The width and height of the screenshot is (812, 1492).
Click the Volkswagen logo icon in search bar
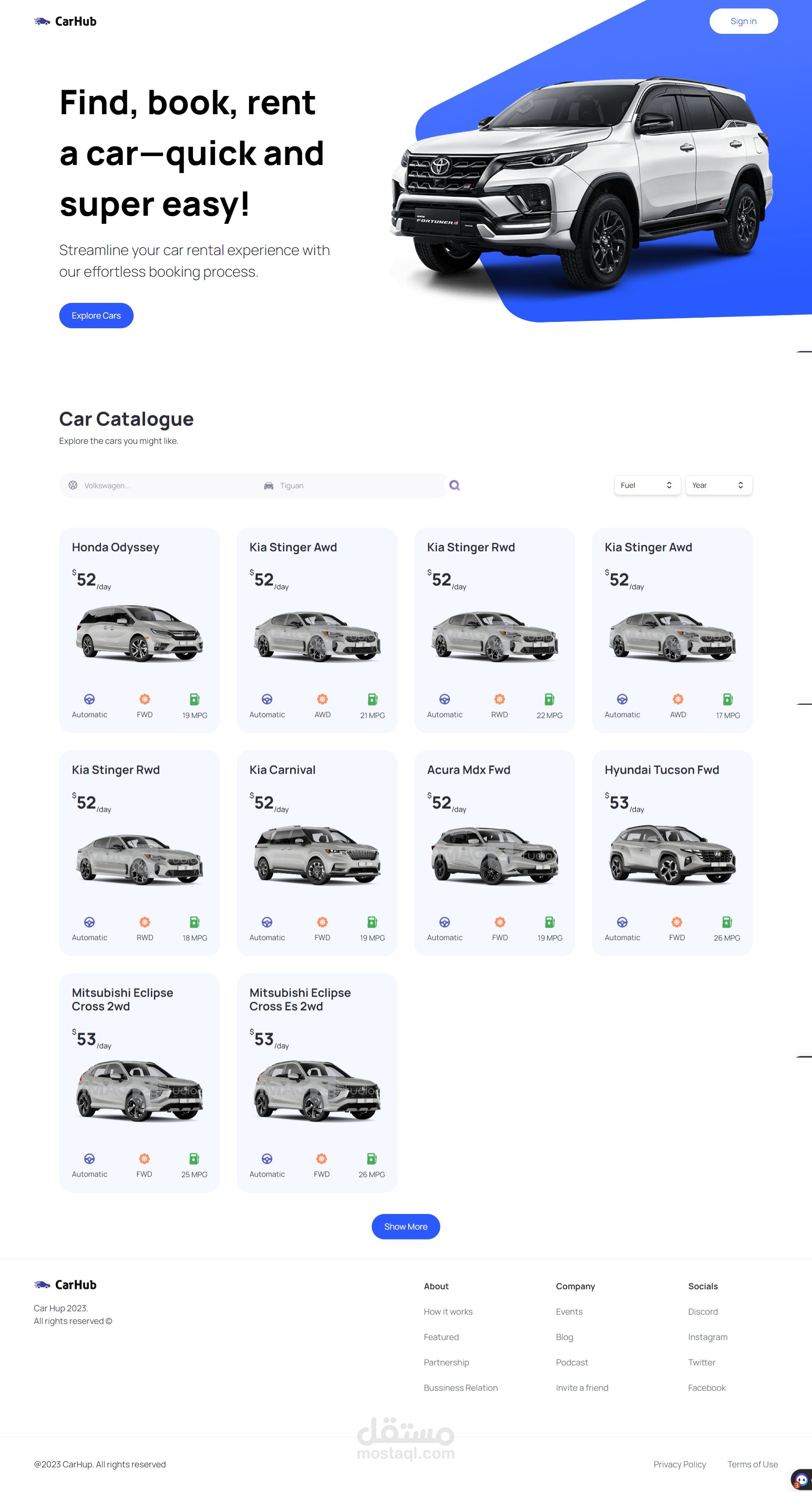pos(73,485)
